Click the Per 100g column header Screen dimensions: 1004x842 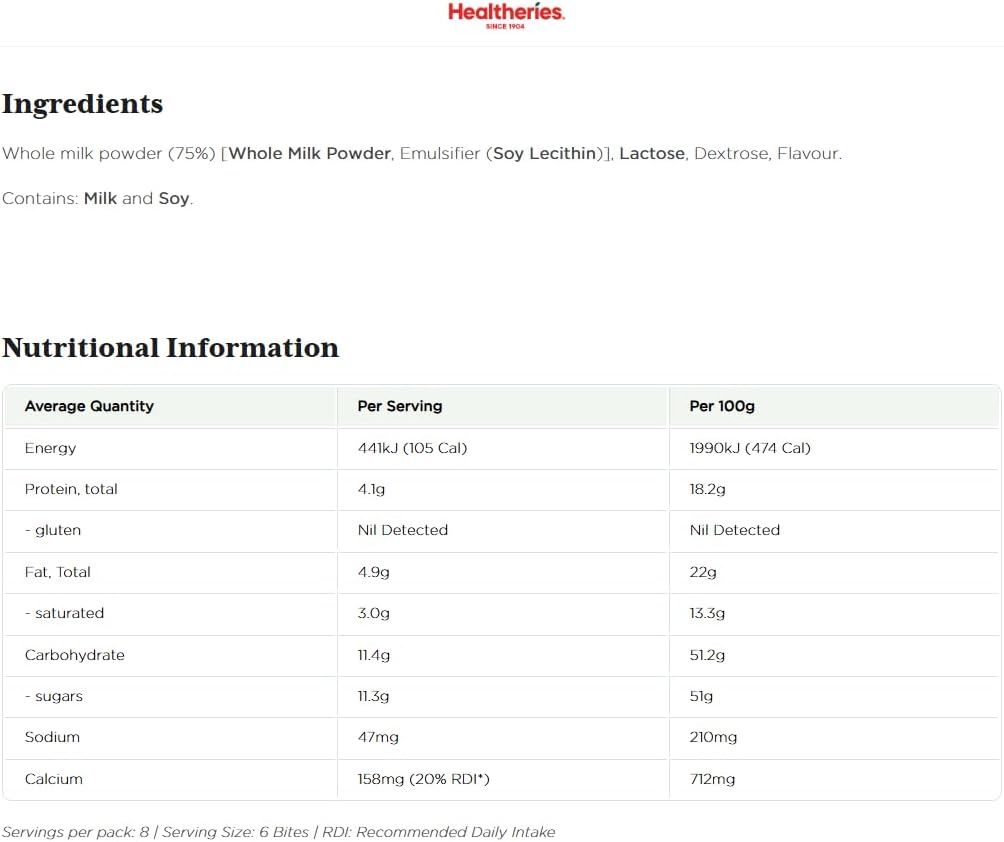(722, 406)
